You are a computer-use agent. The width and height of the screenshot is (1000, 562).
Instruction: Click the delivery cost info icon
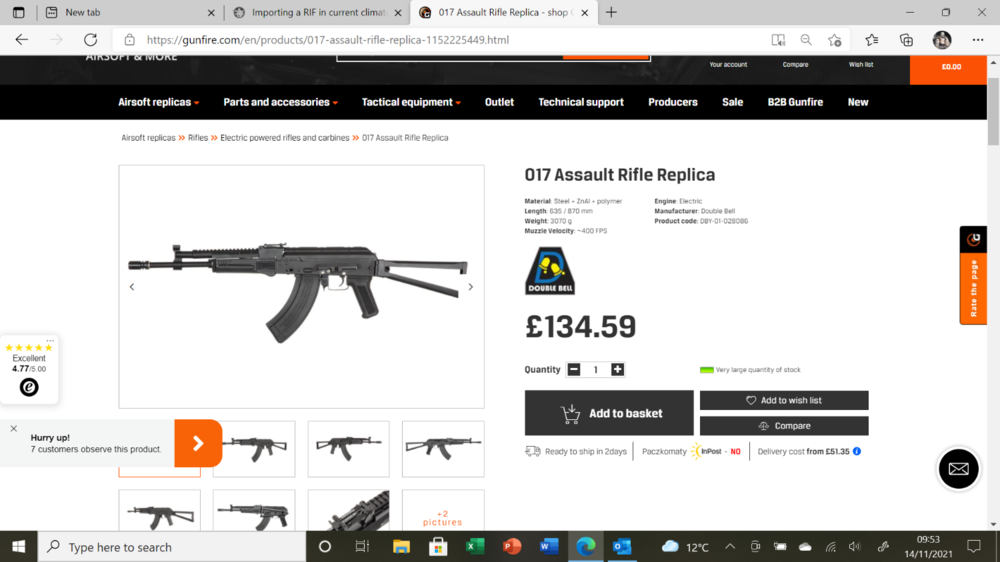[857, 451]
